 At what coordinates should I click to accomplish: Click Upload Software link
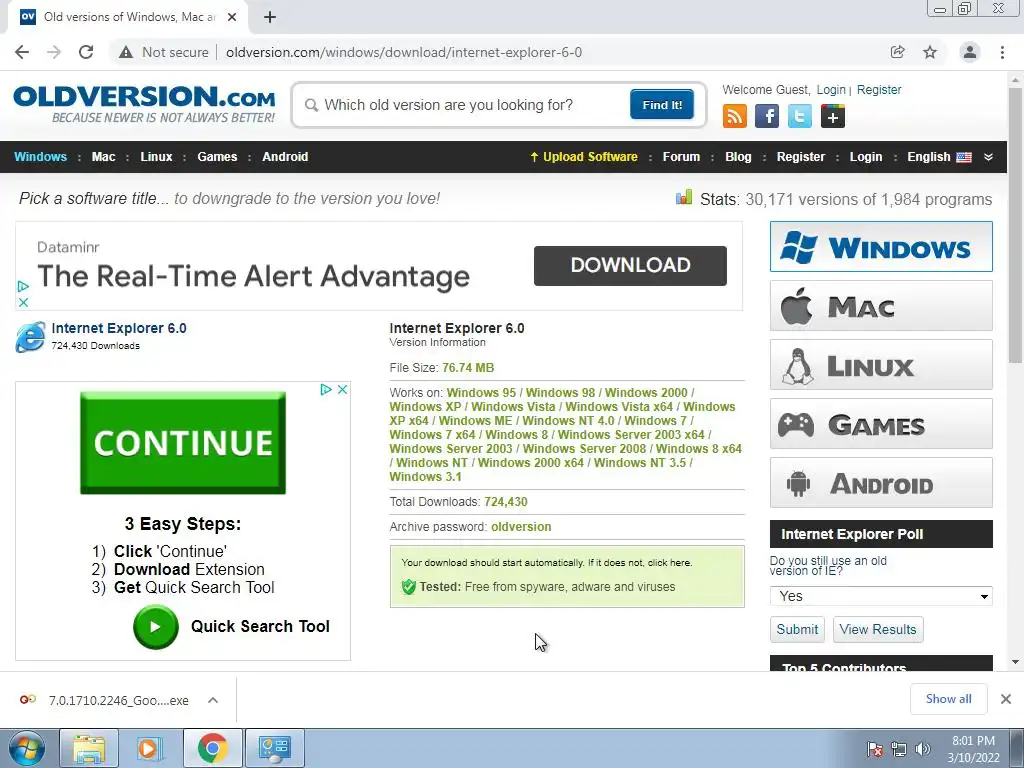point(584,157)
